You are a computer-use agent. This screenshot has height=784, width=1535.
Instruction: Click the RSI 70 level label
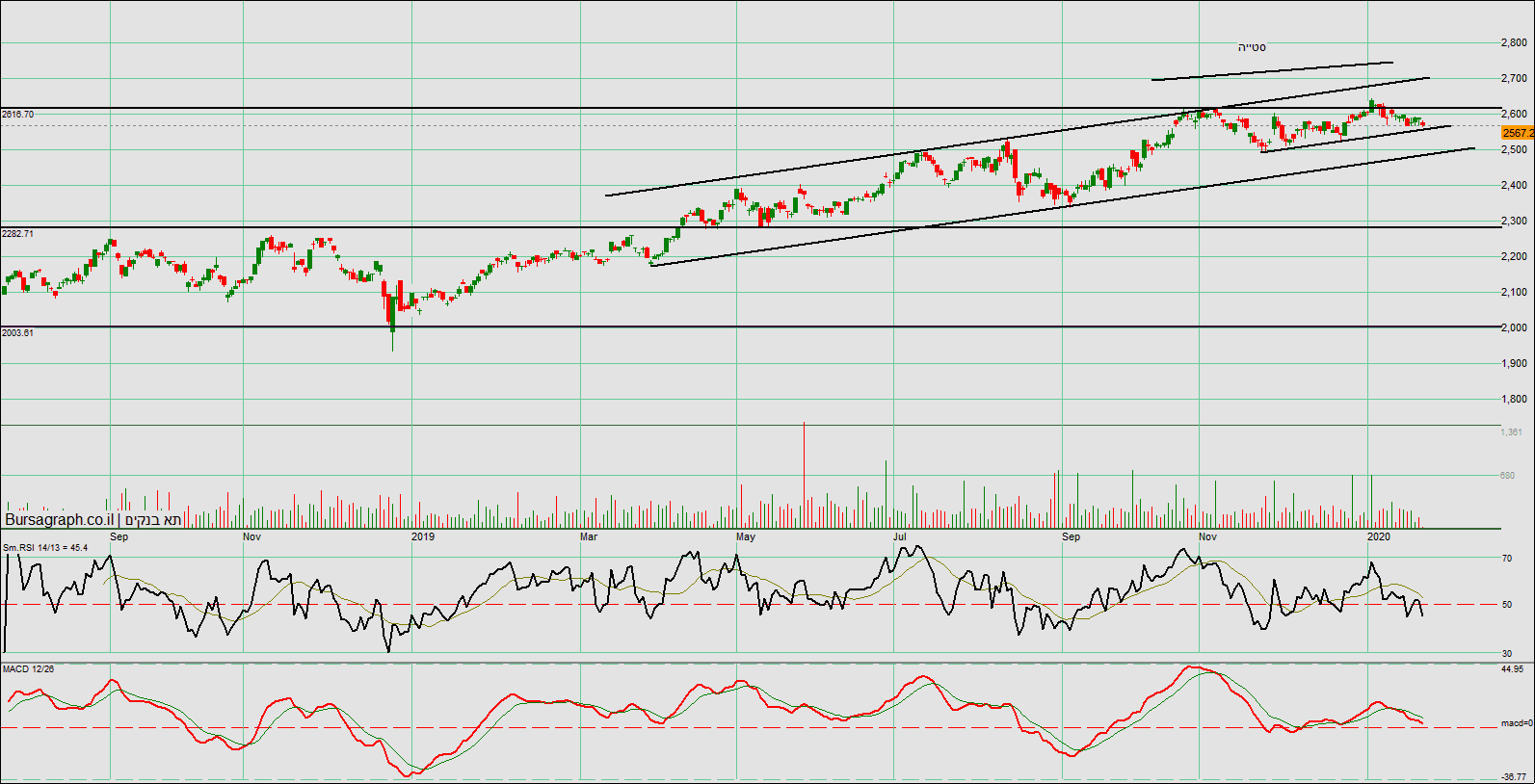pyautogui.click(x=1507, y=559)
